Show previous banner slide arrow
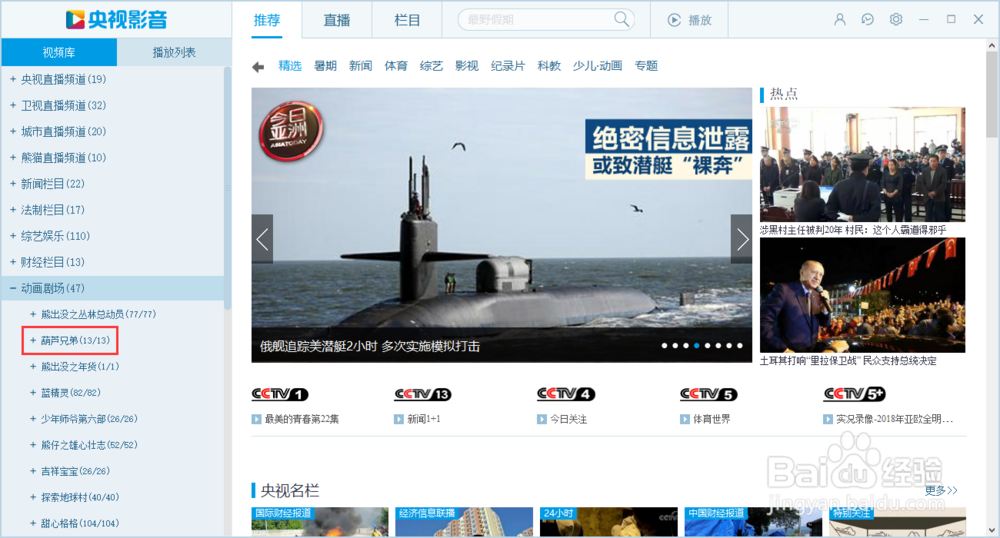 click(262, 239)
